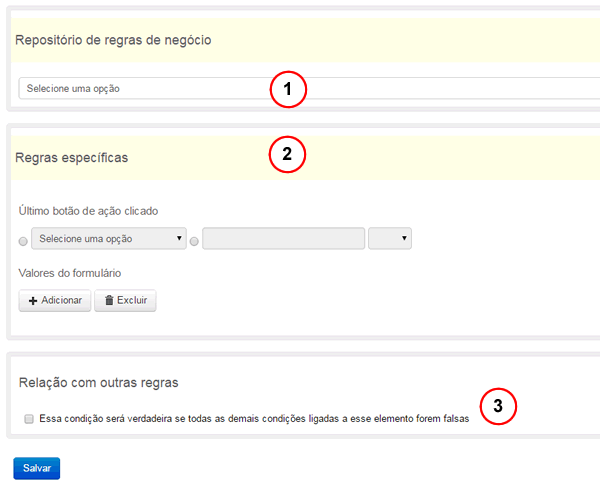Click the plus icon on Adicionar
Image resolution: width=600 pixels, height=499 pixels.
(33, 301)
